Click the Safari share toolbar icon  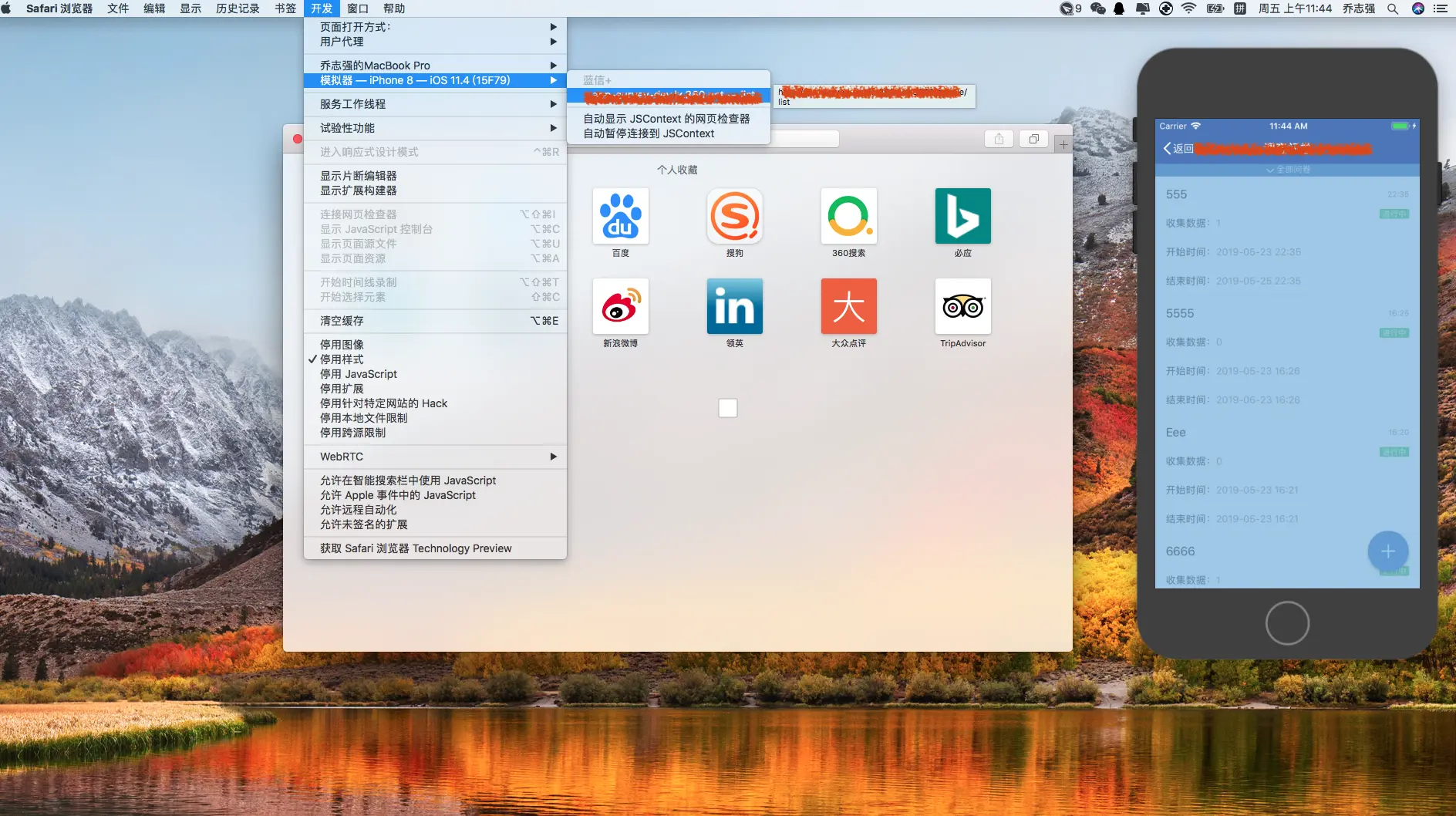pos(999,139)
